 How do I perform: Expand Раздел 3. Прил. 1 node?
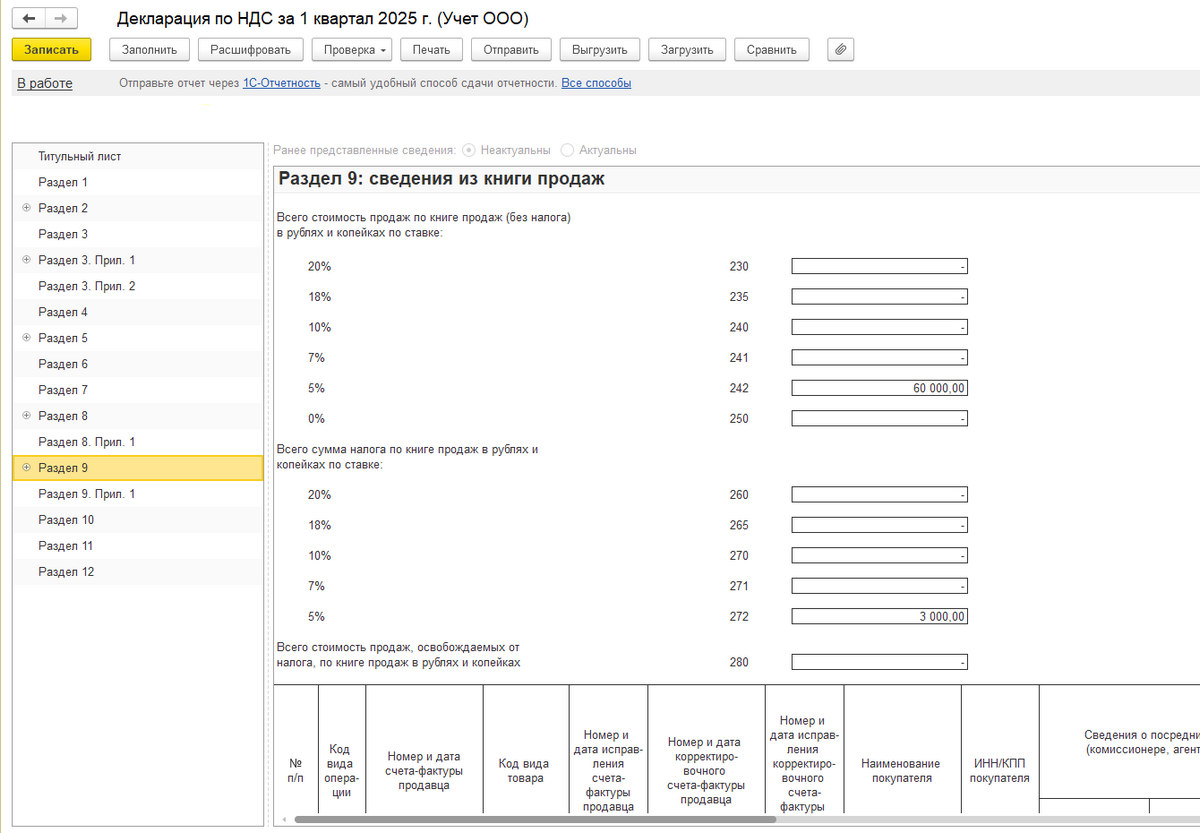coord(26,260)
